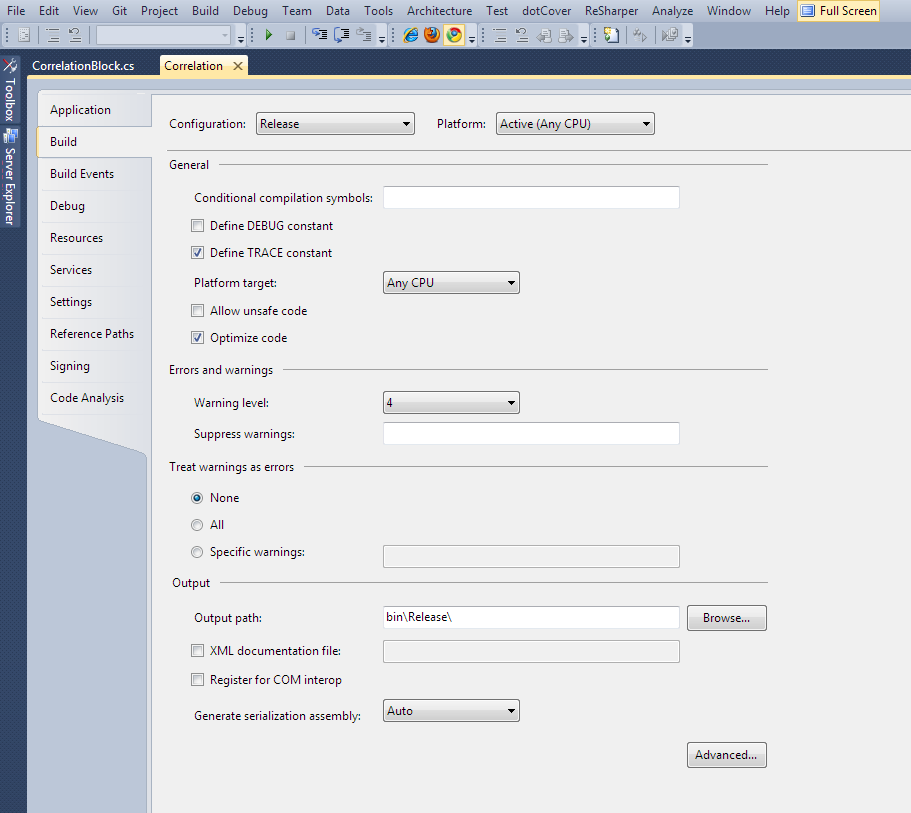The image size is (911, 813).
Task: Enable Allow unsafe code checkbox
Action: (198, 311)
